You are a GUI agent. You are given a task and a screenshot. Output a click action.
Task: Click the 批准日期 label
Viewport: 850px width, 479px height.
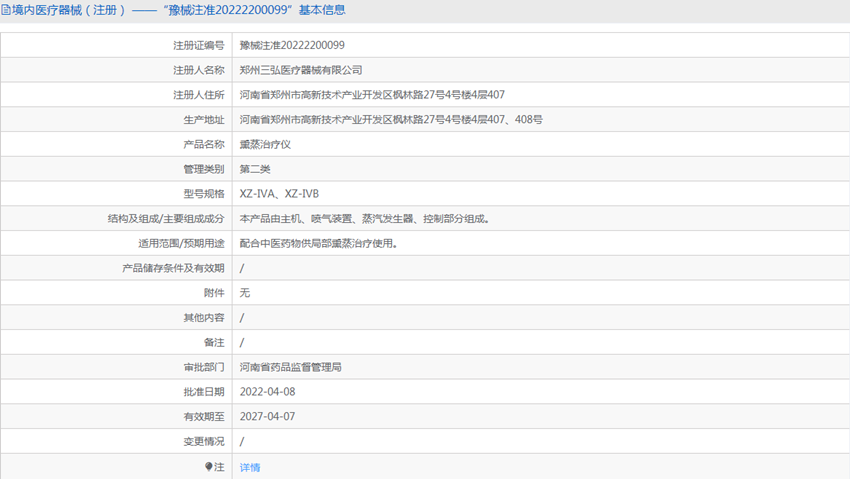204,392
